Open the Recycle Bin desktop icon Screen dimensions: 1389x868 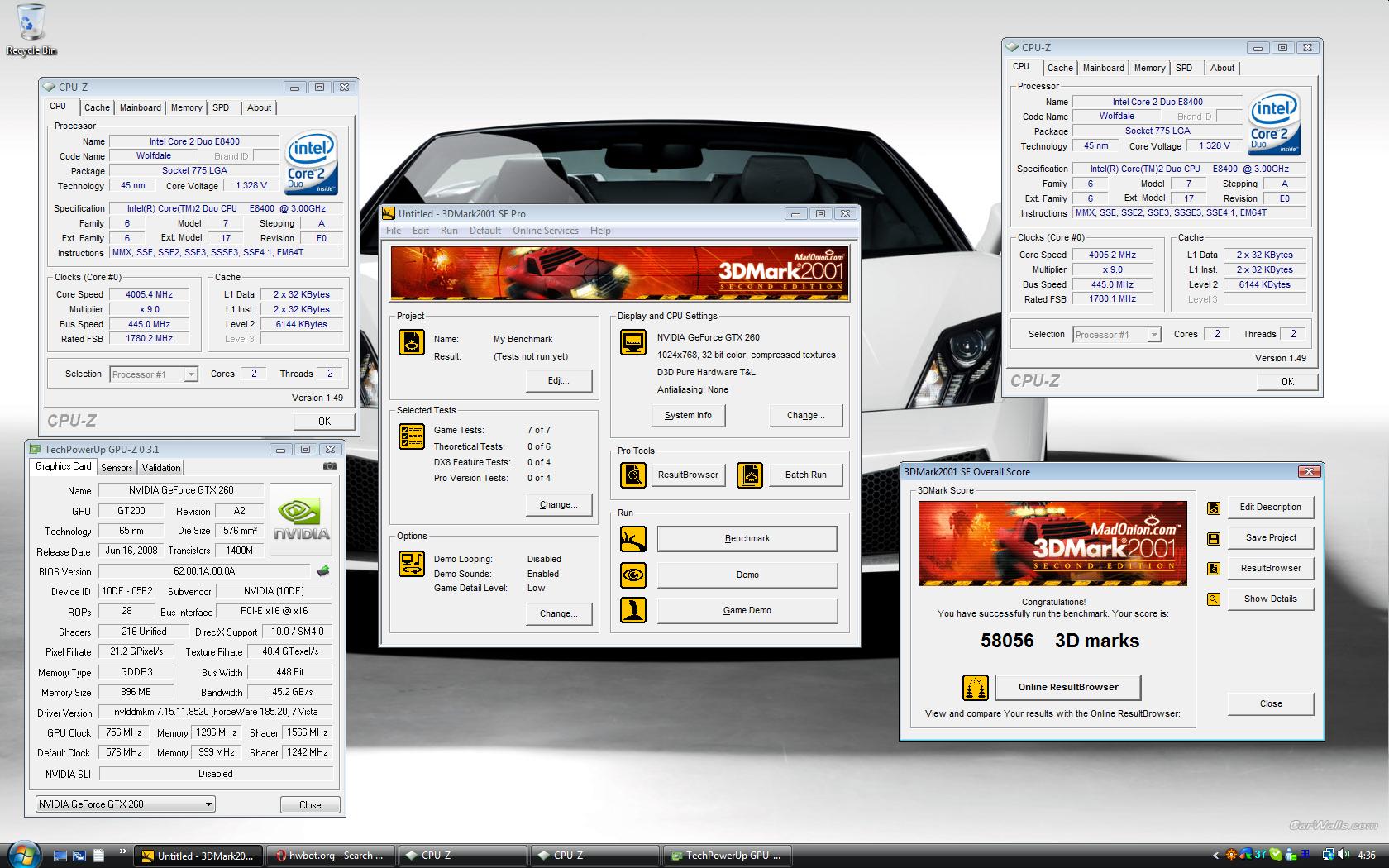(31, 30)
